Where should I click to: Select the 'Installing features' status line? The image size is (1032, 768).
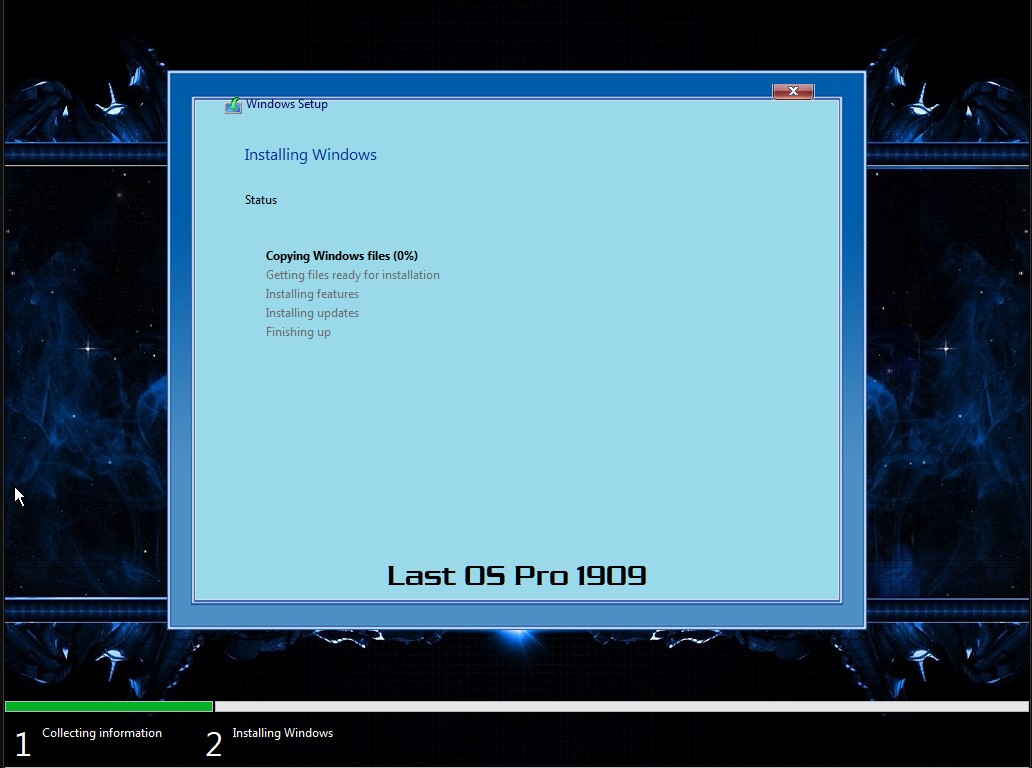(312, 294)
